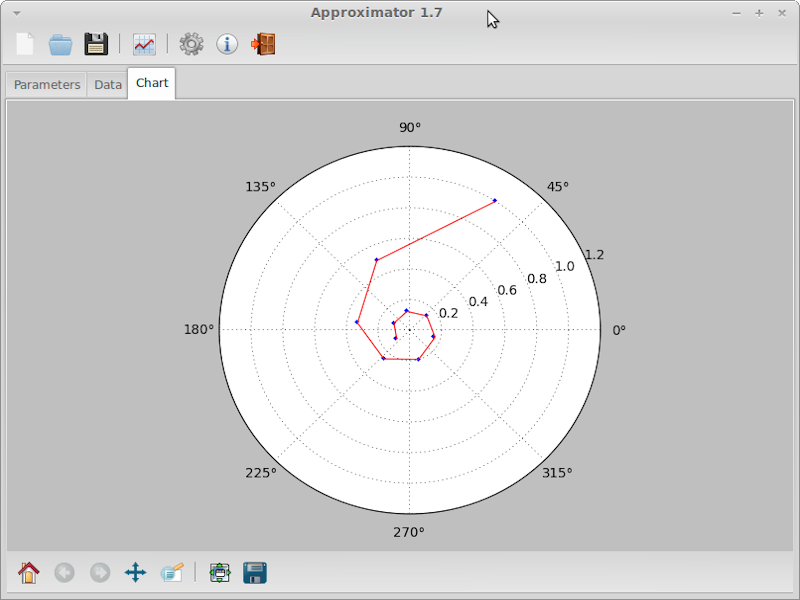The height and width of the screenshot is (600, 800).
Task: Create a new file from the toolbar
Action: pyautogui.click(x=26, y=44)
